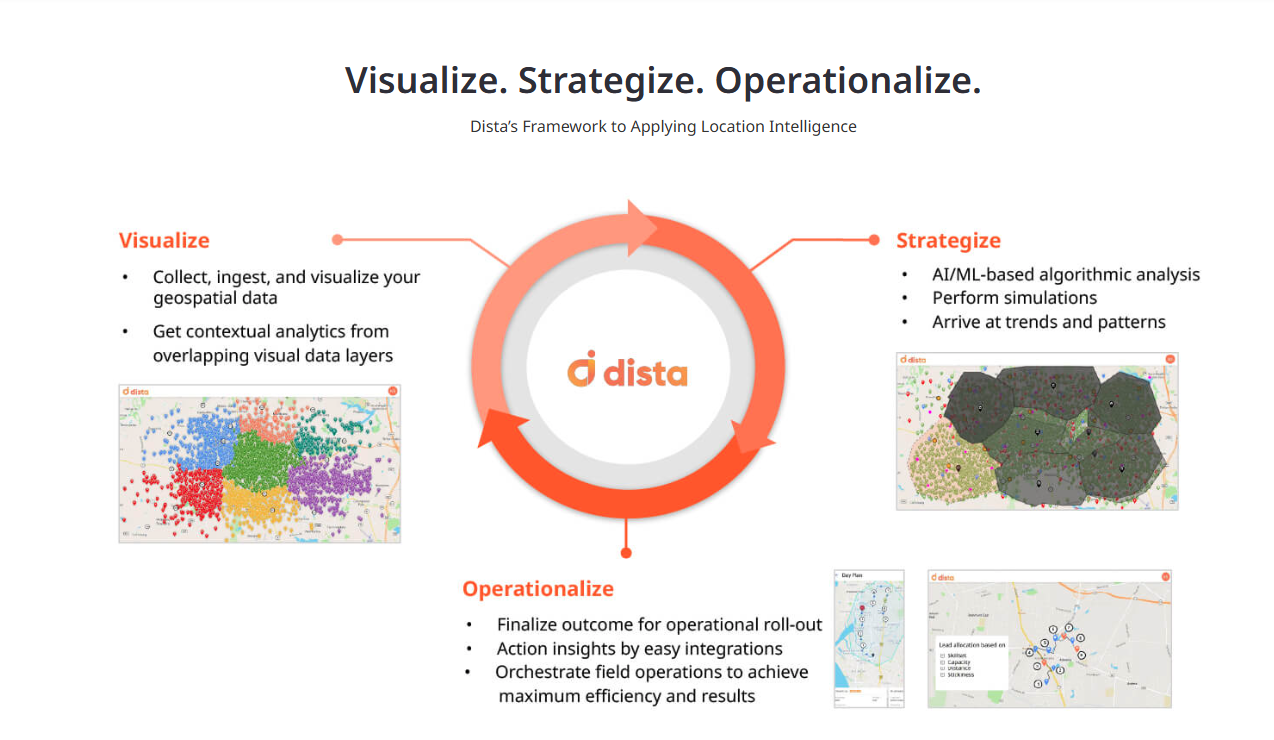
Task: Click the back arrow beside Day Plan
Action: 836,574
